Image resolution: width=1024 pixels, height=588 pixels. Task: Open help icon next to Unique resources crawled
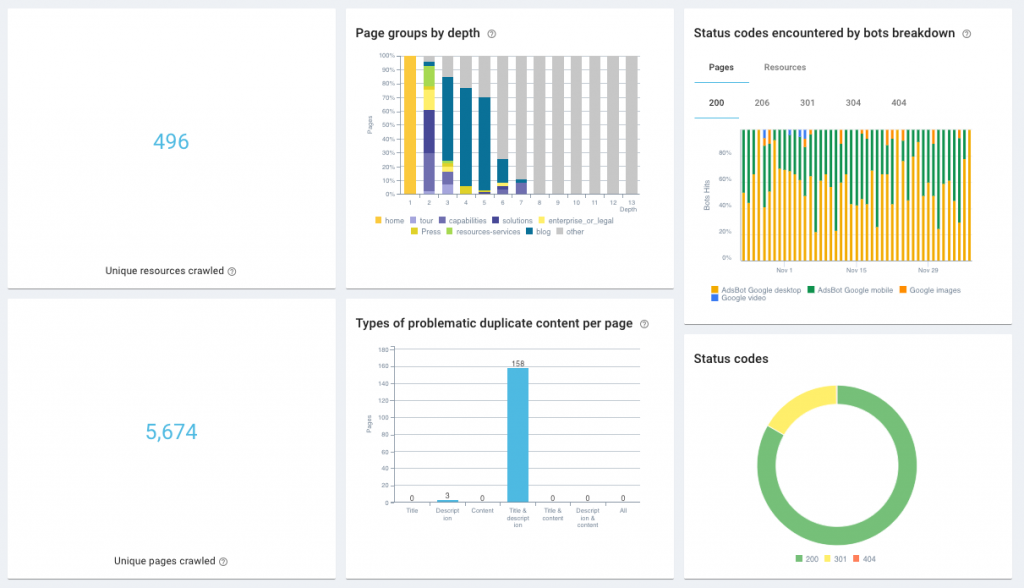(232, 271)
